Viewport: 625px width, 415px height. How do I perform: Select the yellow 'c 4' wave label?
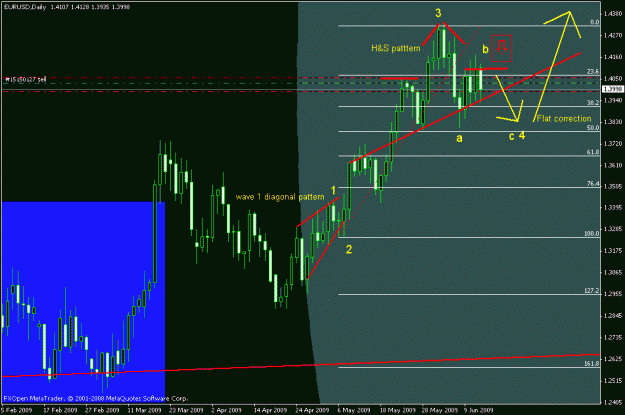tap(517, 136)
